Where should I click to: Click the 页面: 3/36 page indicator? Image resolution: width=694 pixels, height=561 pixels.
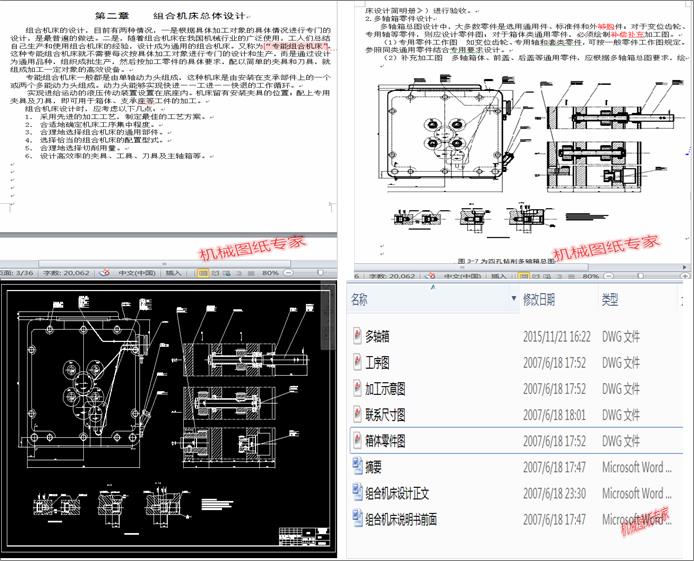[x=17, y=273]
